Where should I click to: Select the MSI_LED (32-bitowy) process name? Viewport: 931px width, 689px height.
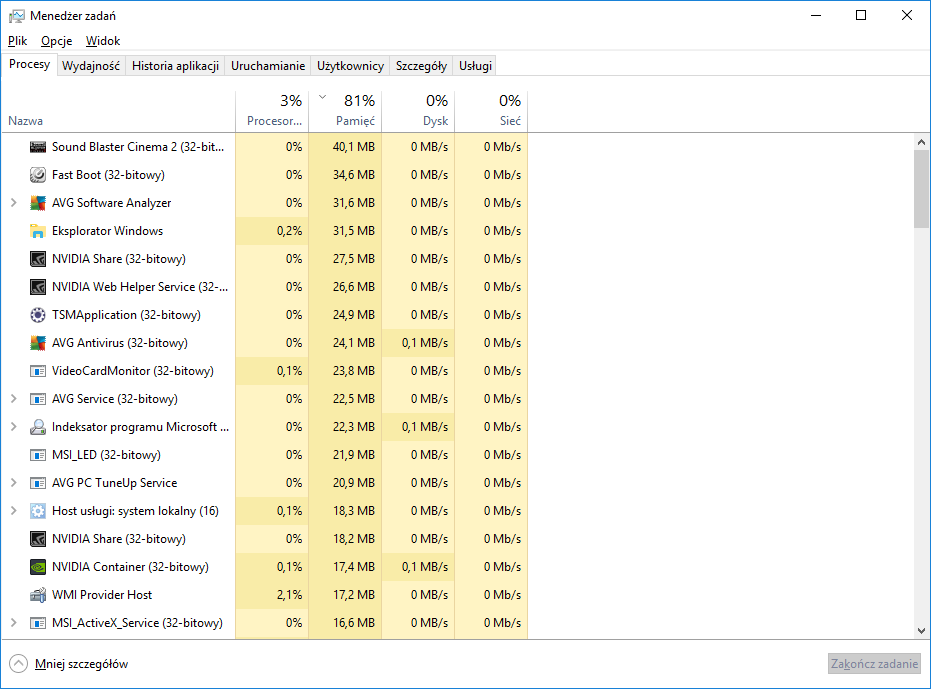point(106,455)
